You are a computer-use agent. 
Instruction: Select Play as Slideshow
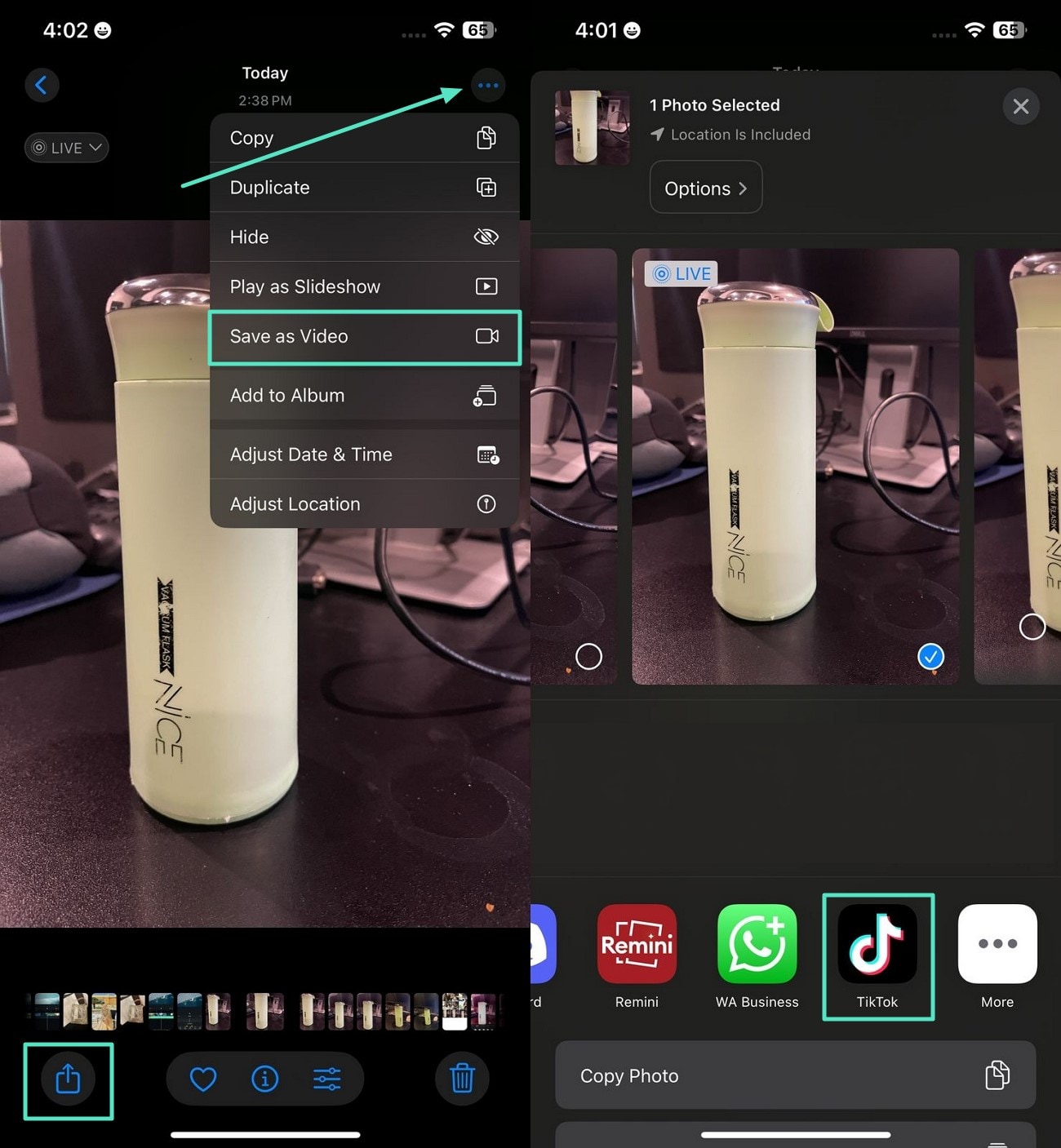coord(364,286)
